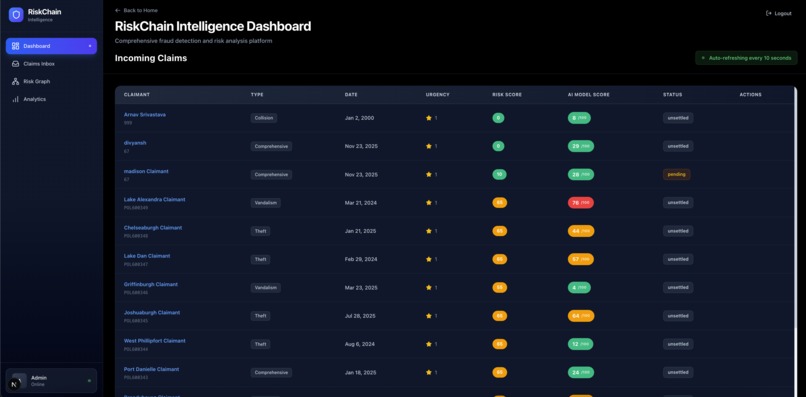The width and height of the screenshot is (806, 397).
Task: Open the Griffinburgh Claimant link
Action: (151, 284)
